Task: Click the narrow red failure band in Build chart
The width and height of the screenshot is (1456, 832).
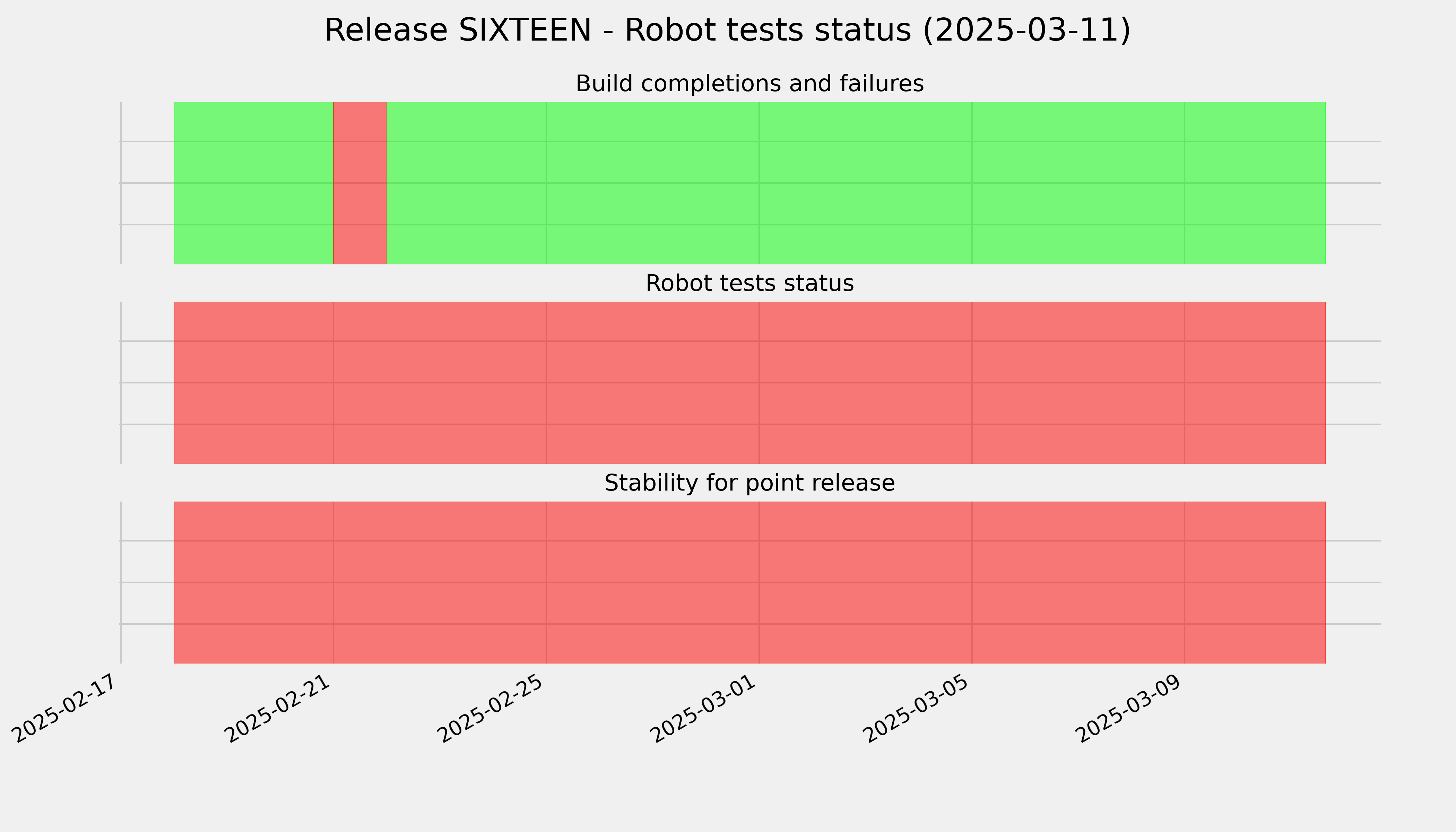Action: (x=360, y=183)
